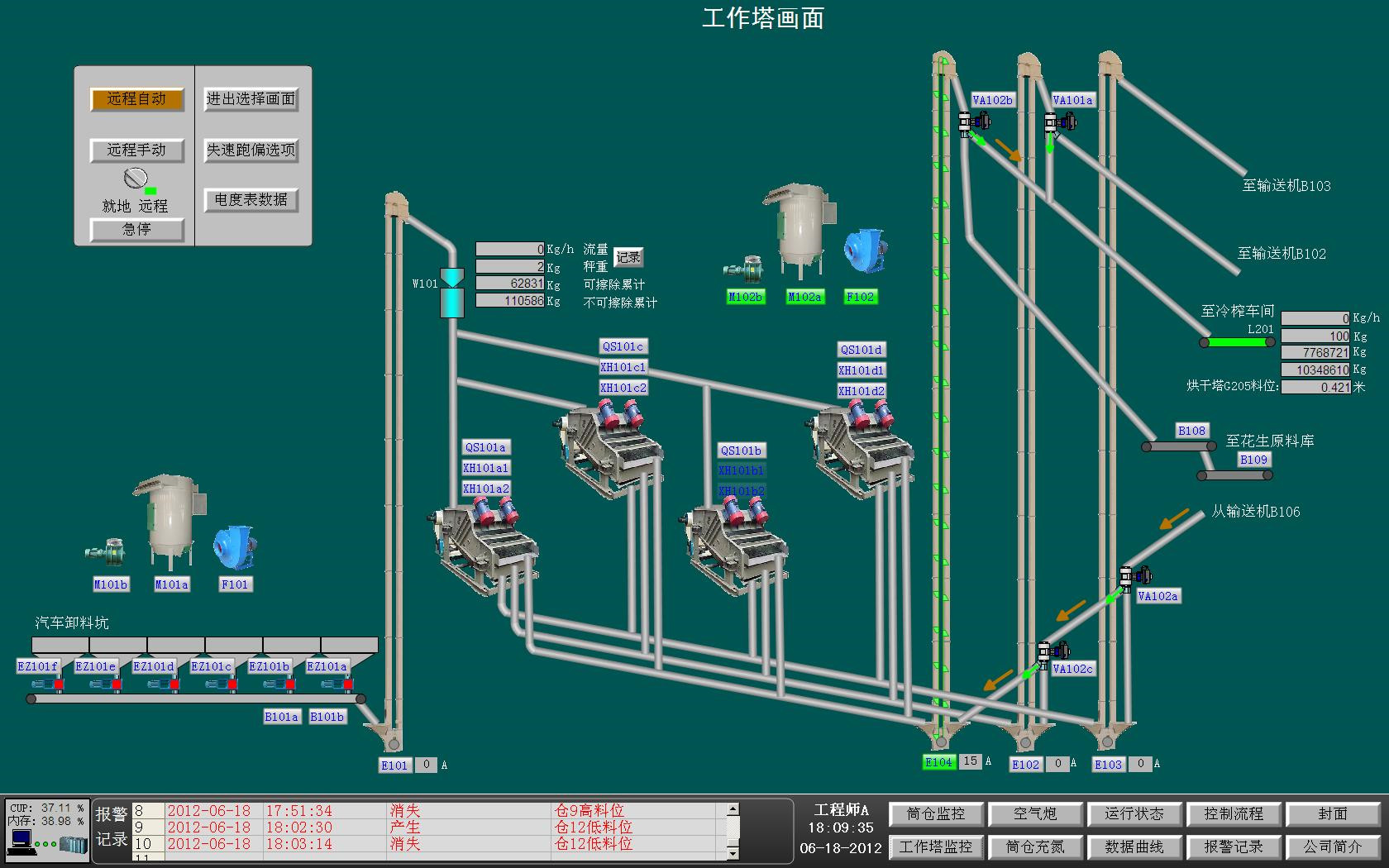Click the VA102a diverter valve icon
The image size is (1389, 868).
[1134, 576]
